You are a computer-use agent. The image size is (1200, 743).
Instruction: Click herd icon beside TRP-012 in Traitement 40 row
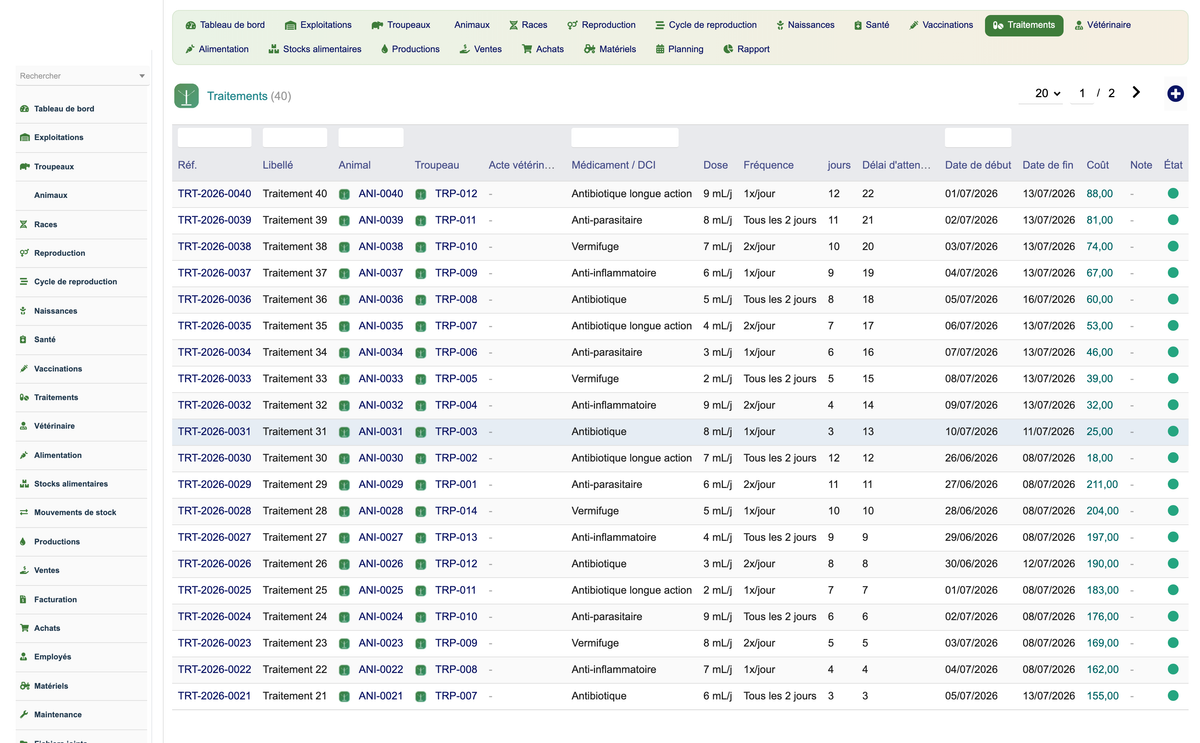tap(421, 194)
